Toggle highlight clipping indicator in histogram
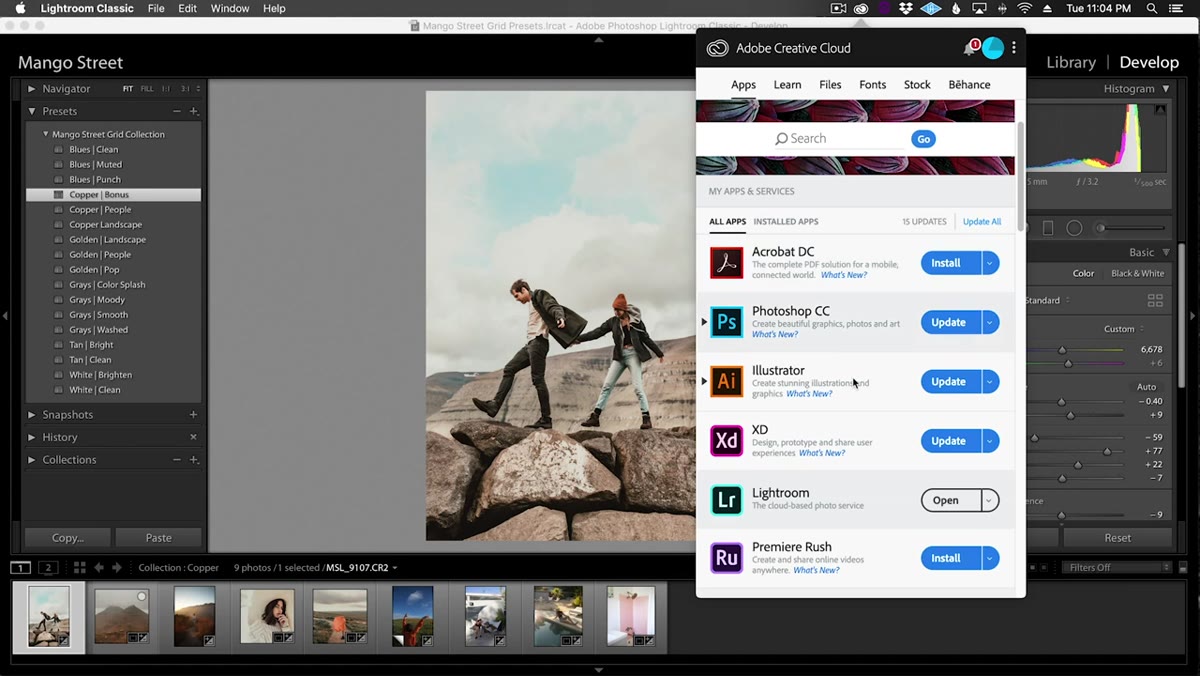The image size is (1200, 676). [1160, 110]
